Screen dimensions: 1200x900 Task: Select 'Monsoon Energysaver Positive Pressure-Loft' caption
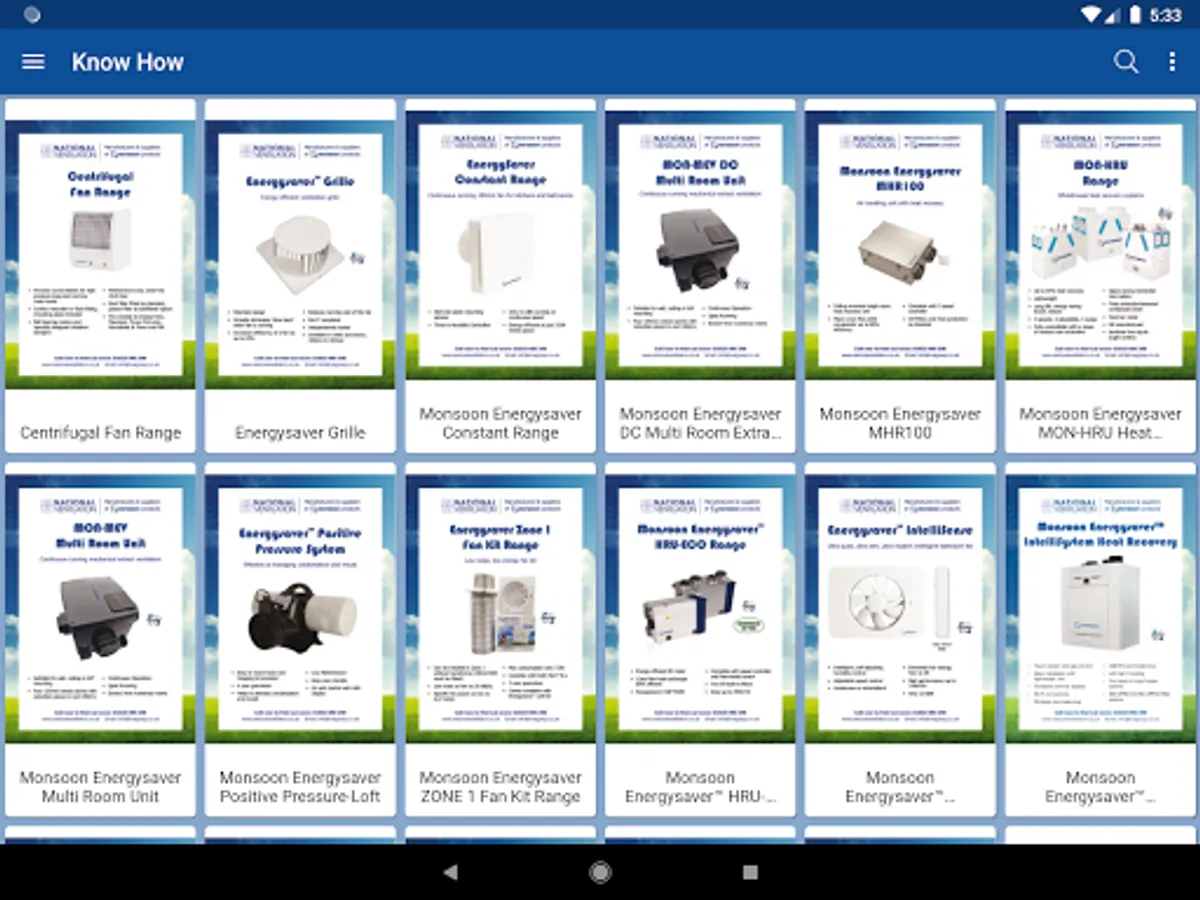click(x=300, y=787)
